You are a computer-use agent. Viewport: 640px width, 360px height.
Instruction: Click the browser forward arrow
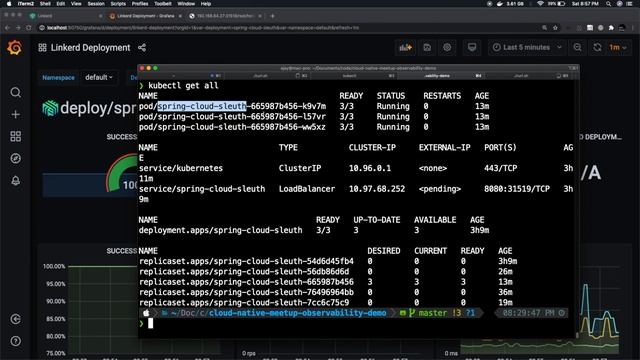tap(18, 28)
